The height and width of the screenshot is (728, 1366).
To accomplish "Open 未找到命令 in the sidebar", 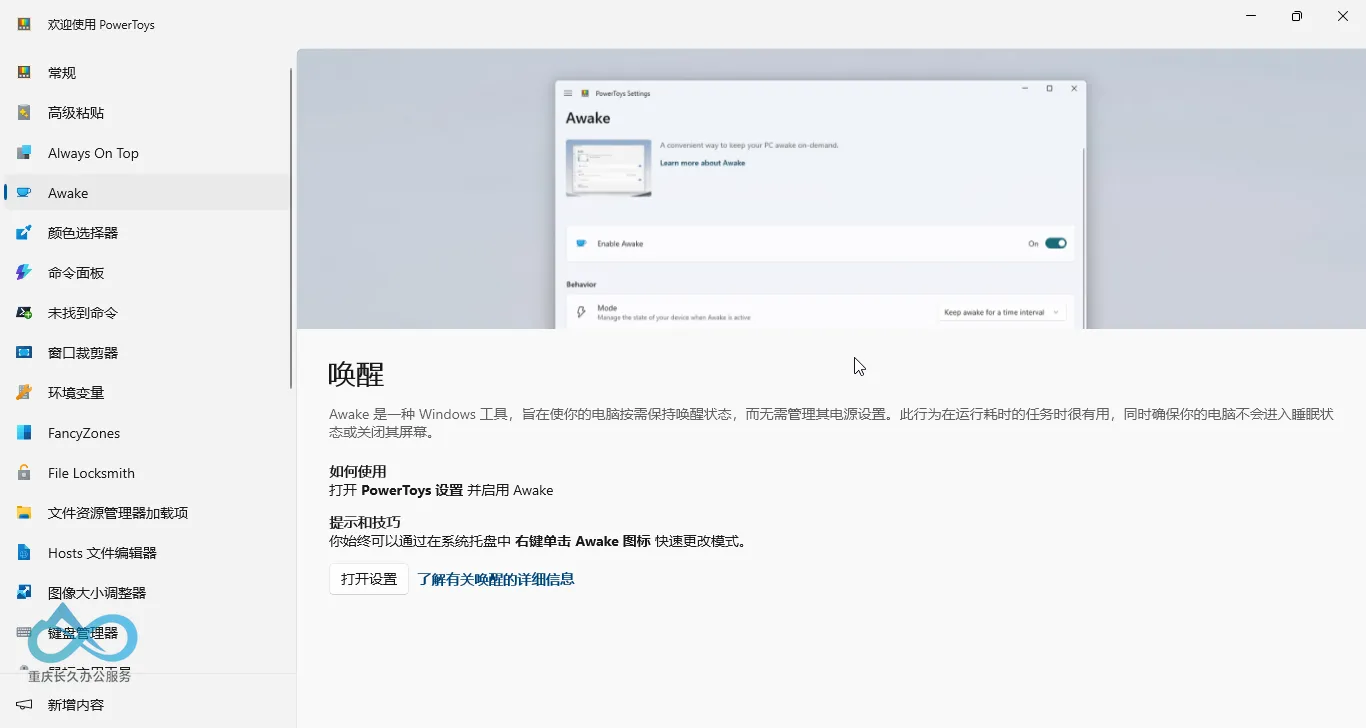I will tap(147, 313).
